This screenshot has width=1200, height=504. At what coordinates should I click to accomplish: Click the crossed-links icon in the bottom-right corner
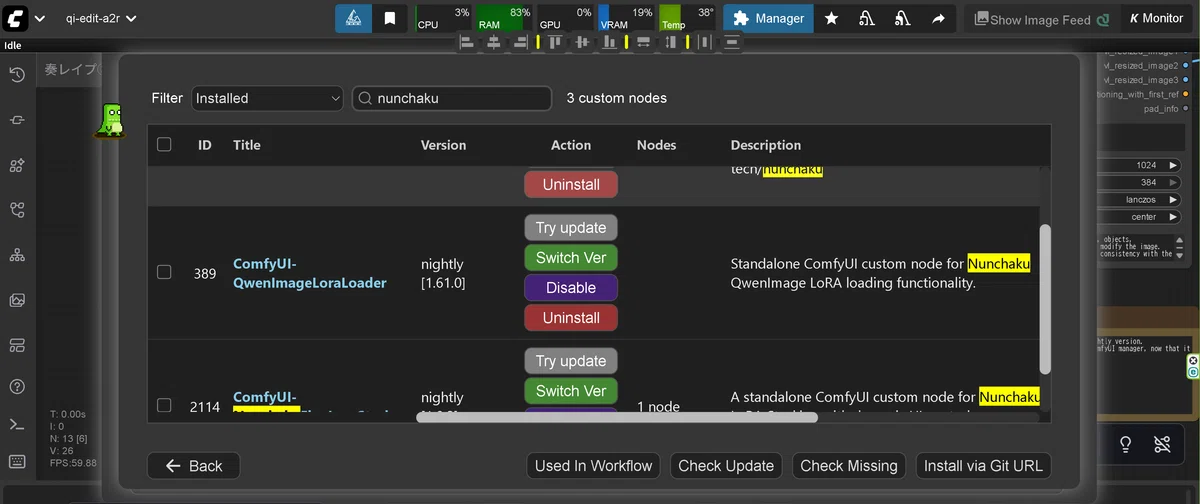point(1161,443)
